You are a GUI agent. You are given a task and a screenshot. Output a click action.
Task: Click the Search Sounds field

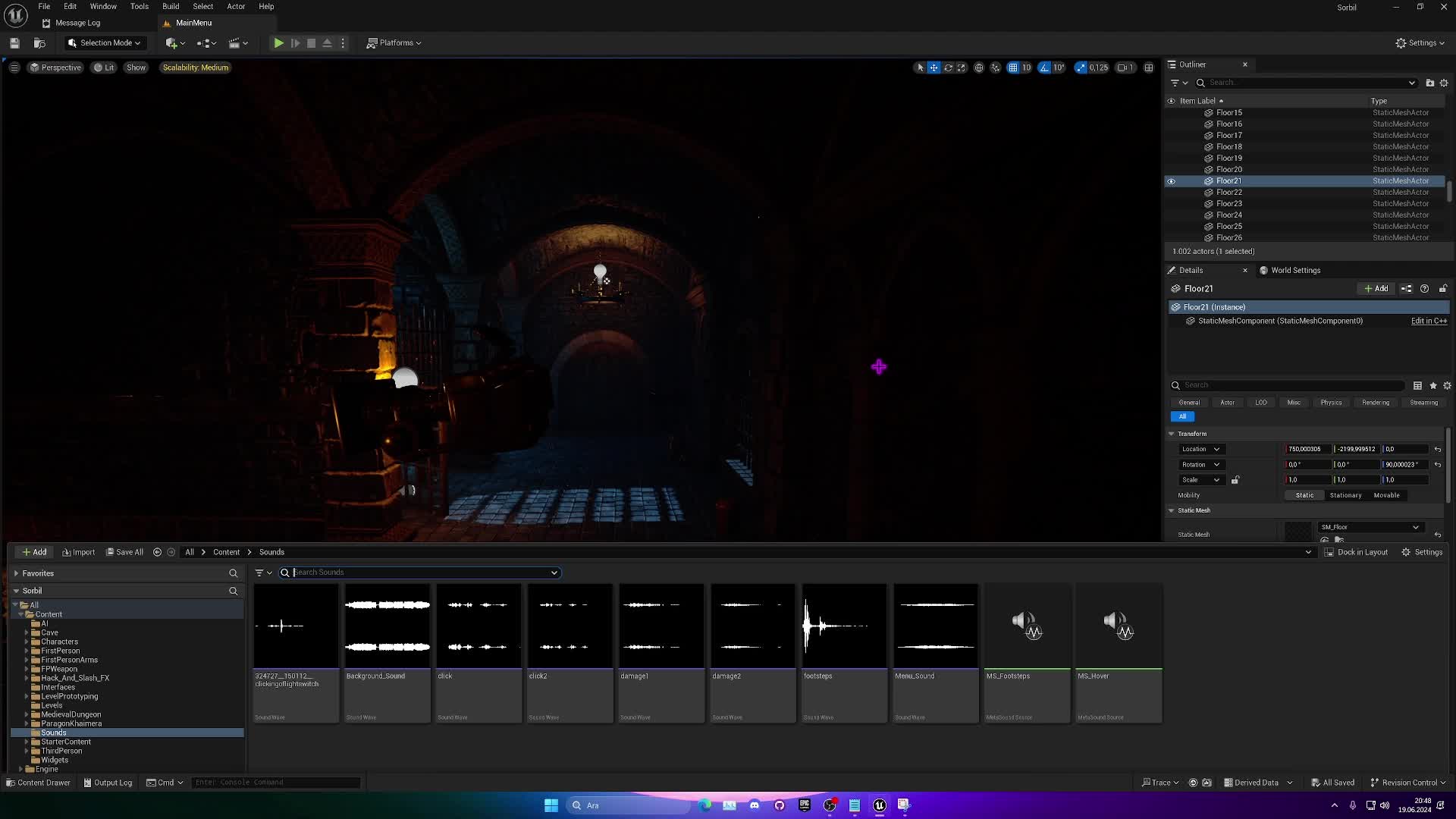[x=421, y=573]
